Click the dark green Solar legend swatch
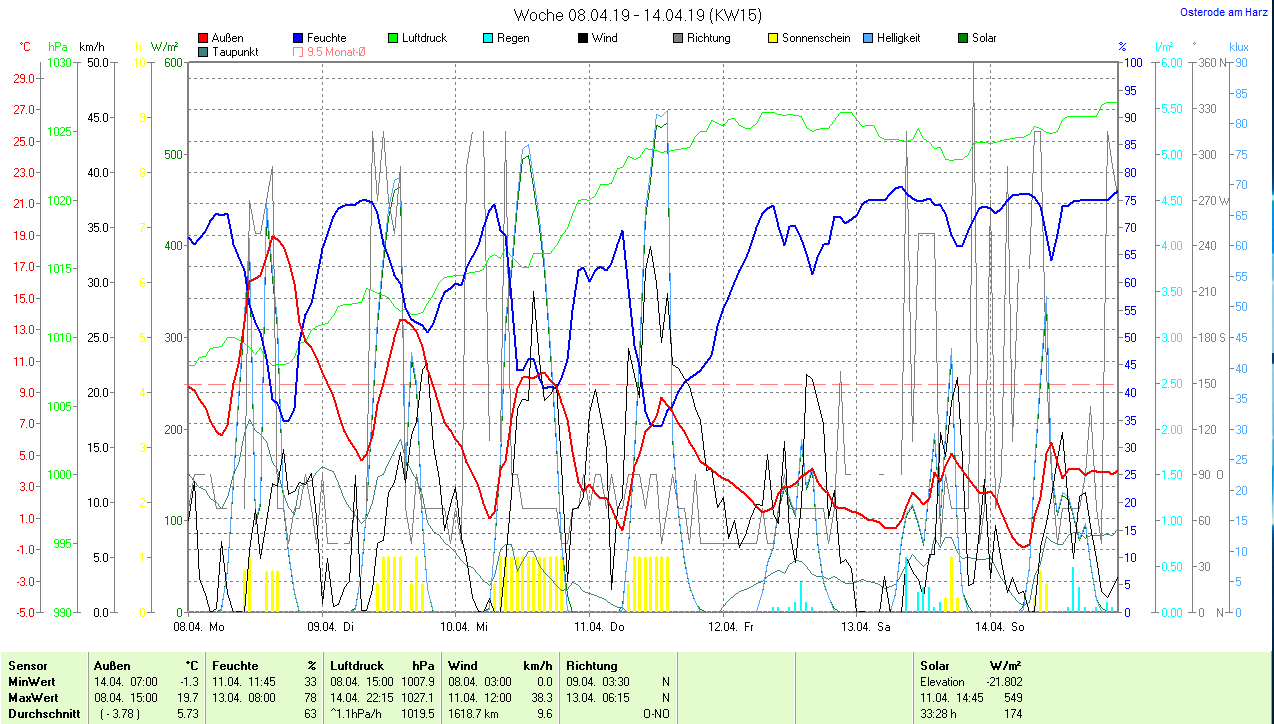The height and width of the screenshot is (724, 1274). pyautogui.click(x=963, y=39)
